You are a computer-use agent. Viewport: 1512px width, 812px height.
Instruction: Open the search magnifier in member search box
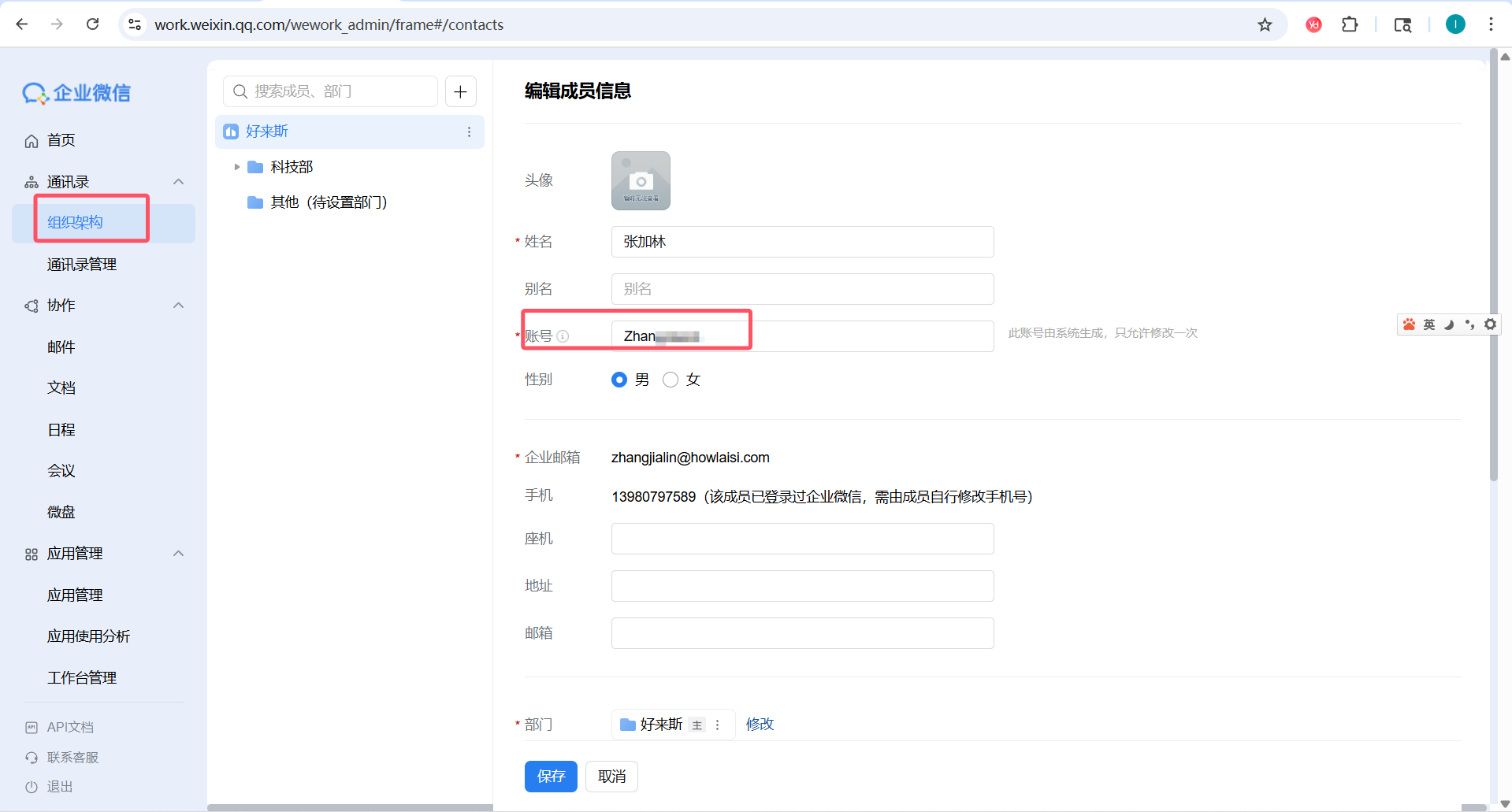240,91
